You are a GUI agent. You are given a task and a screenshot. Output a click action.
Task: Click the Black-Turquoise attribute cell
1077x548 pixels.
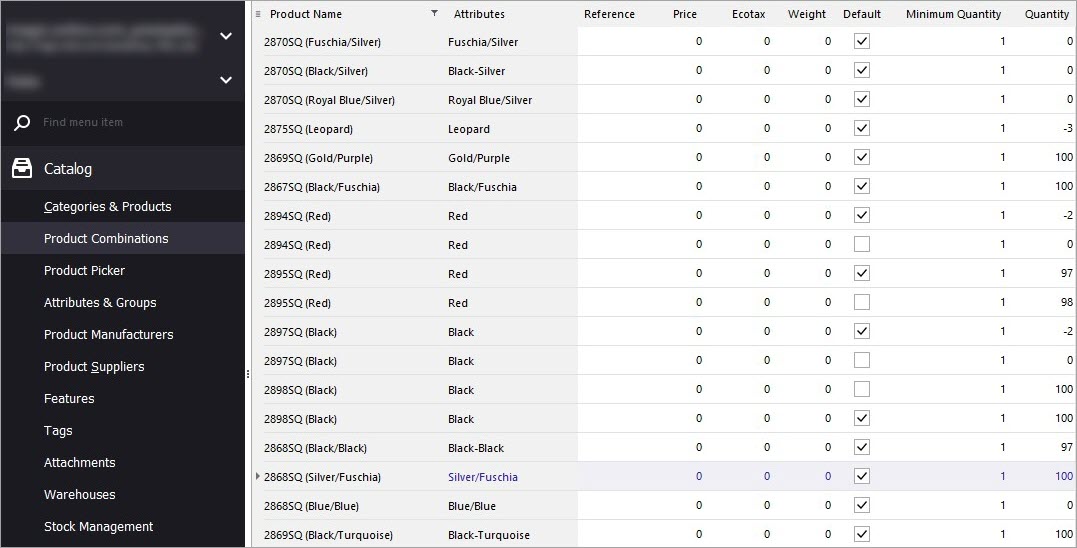pyautogui.click(x=488, y=534)
